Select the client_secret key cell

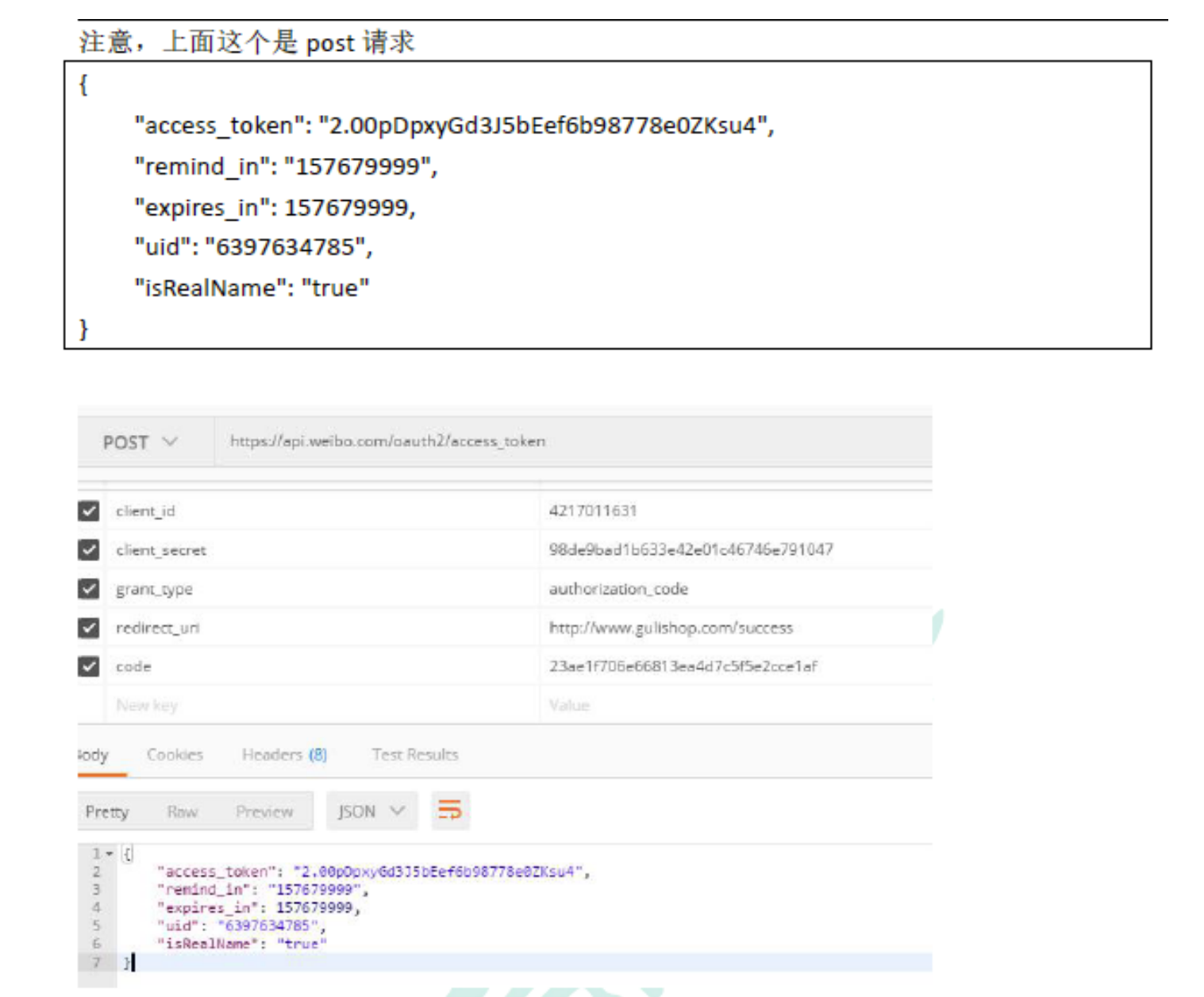pyautogui.click(x=322, y=549)
